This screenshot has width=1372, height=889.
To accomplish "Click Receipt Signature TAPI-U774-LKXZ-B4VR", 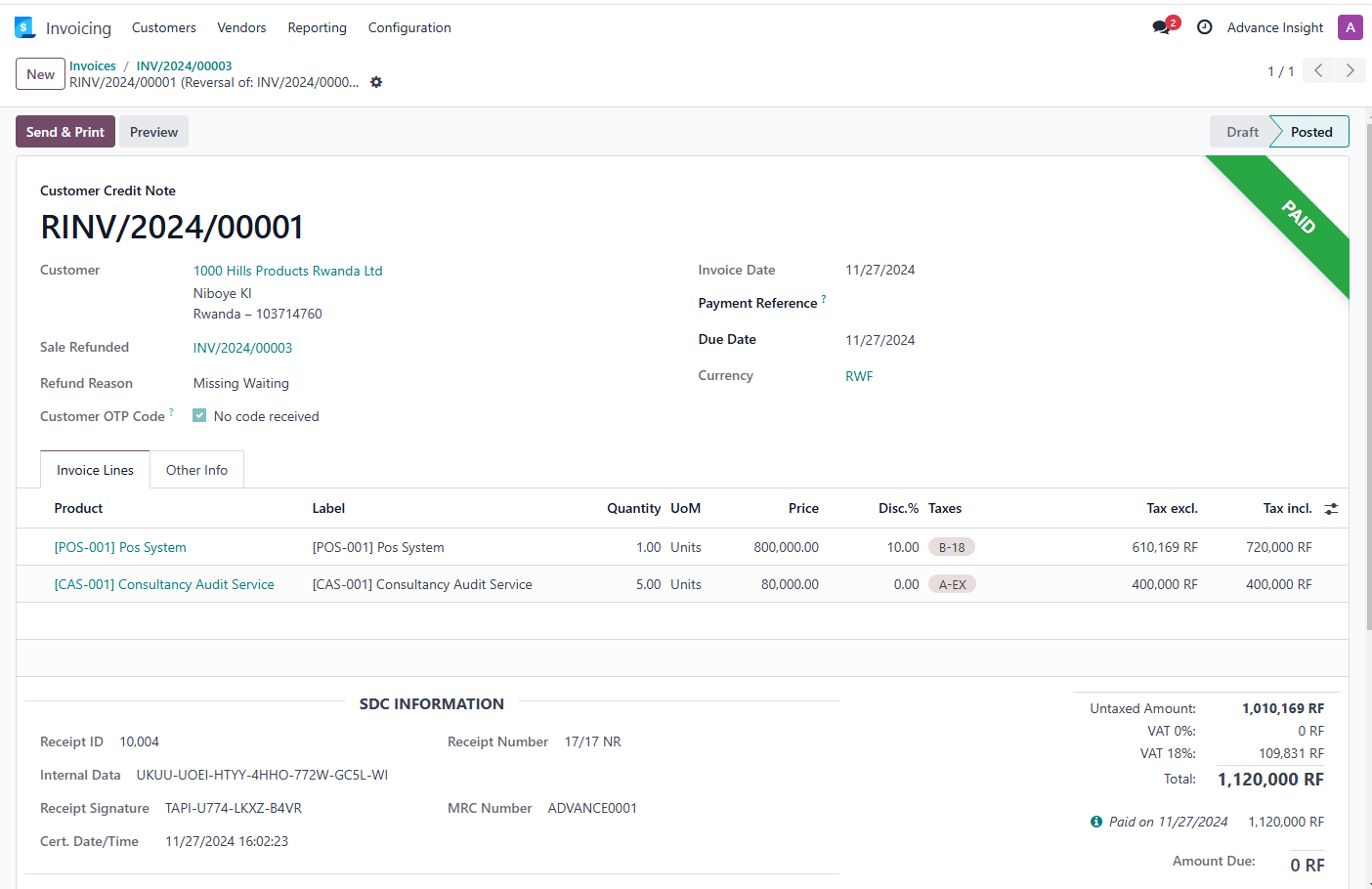I will click(x=234, y=808).
